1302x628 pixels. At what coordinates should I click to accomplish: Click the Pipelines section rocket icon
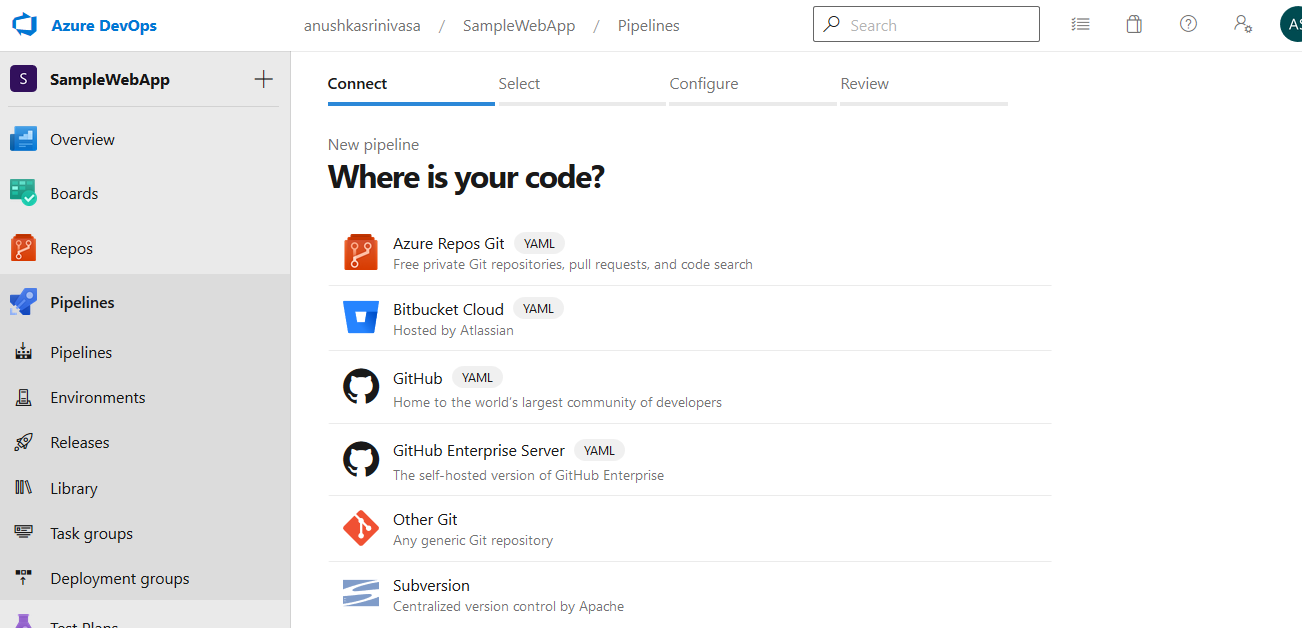pos(23,302)
